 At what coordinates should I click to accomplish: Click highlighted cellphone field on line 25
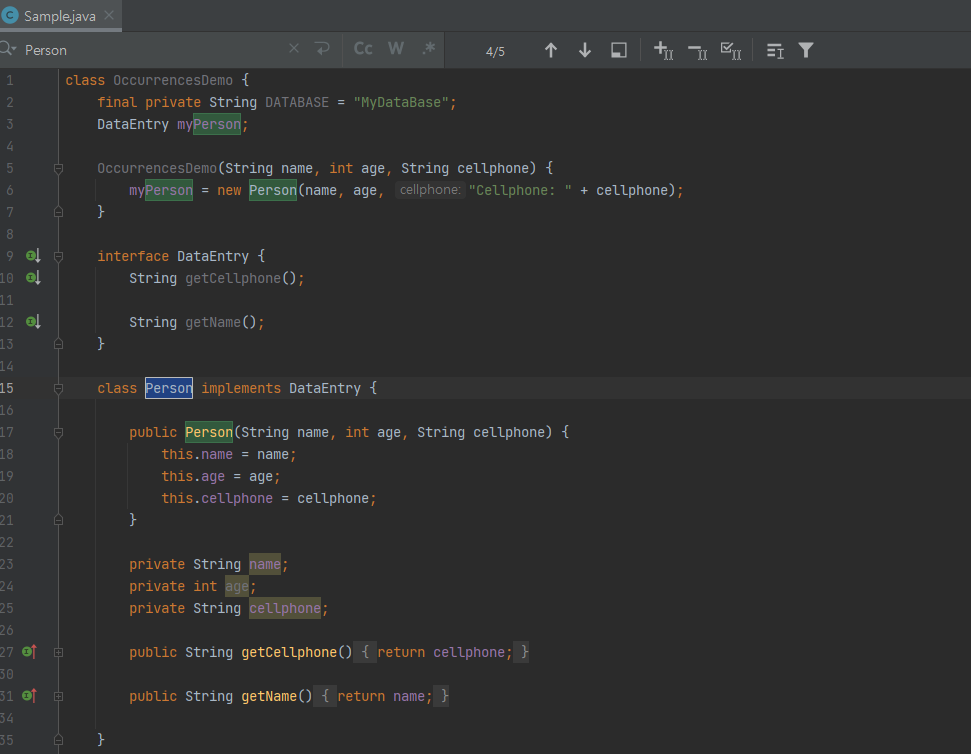click(x=285, y=608)
